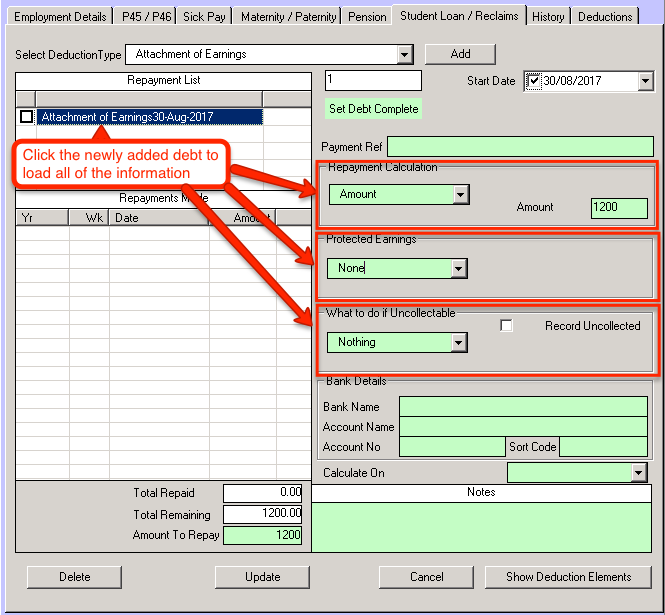Screen dimensions: 665x615
Task: Click the Show Deduction Elements button
Action: (x=568, y=577)
